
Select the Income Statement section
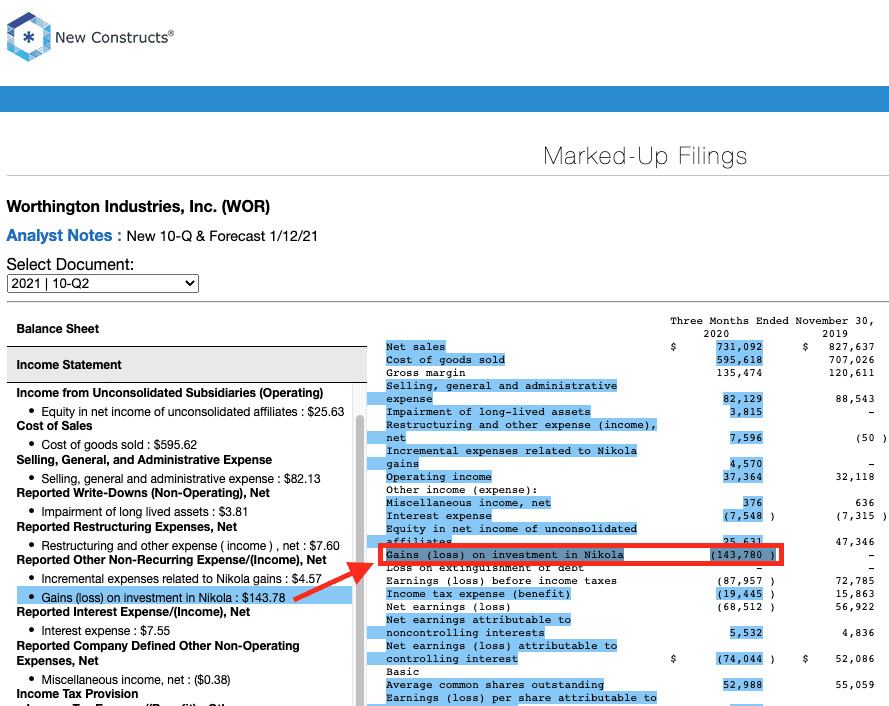69,365
